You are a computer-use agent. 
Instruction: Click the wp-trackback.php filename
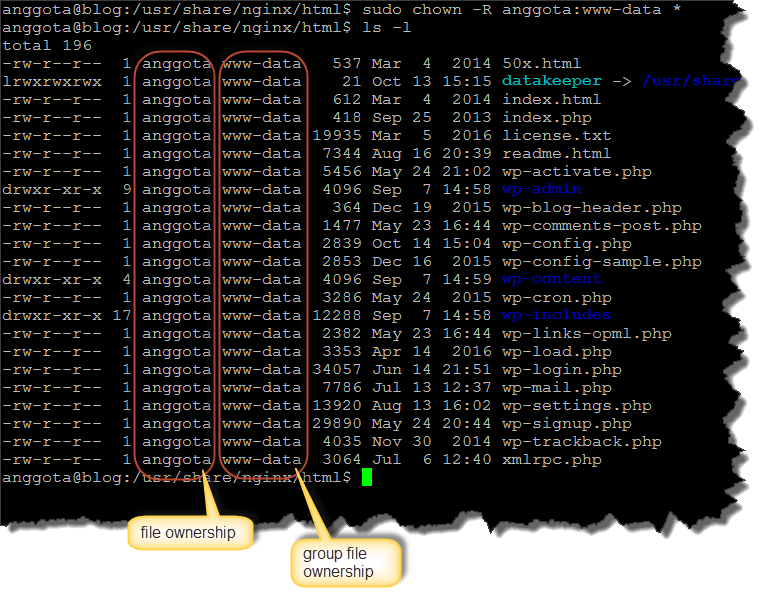click(581, 442)
